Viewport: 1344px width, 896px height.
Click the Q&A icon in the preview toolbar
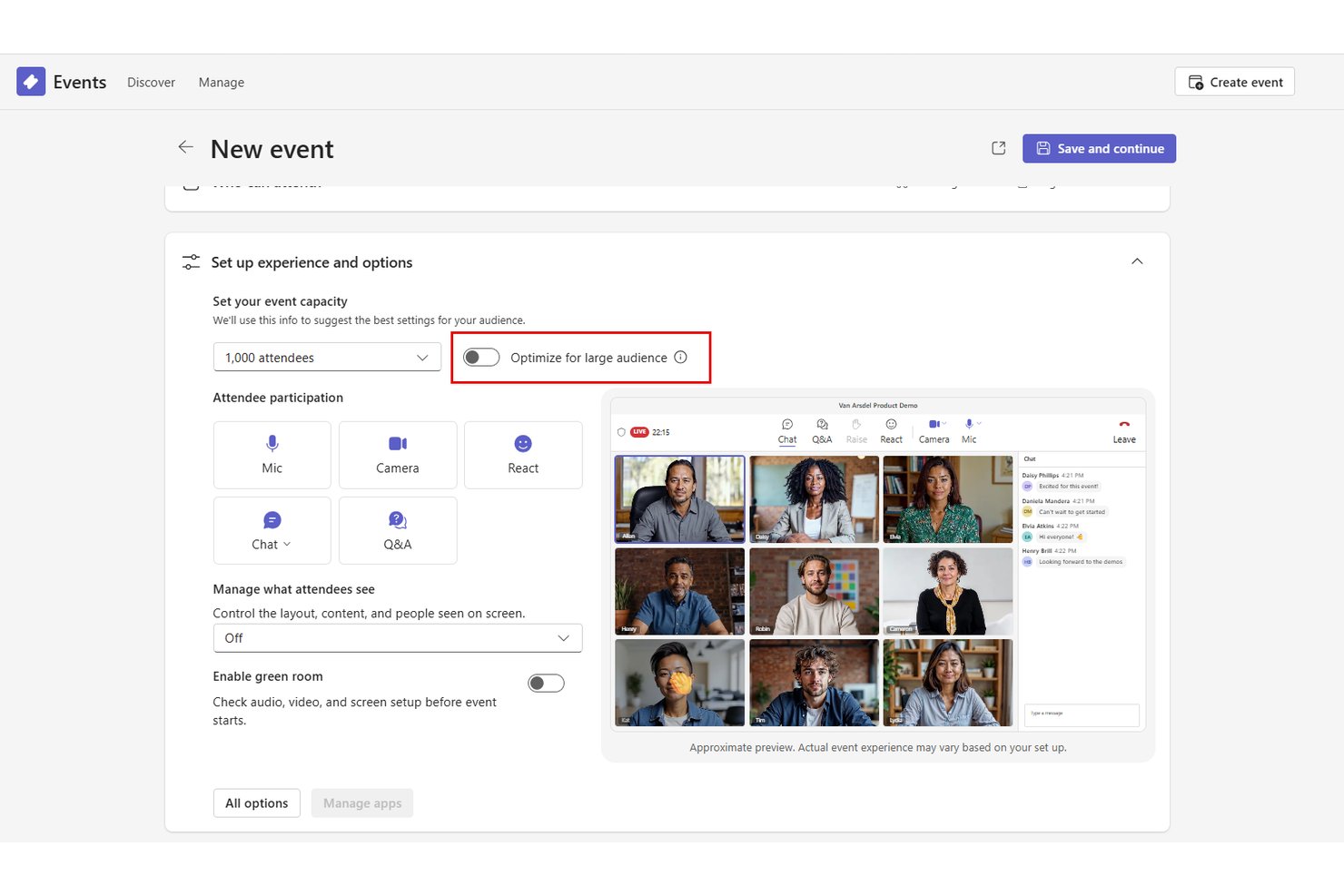822,425
